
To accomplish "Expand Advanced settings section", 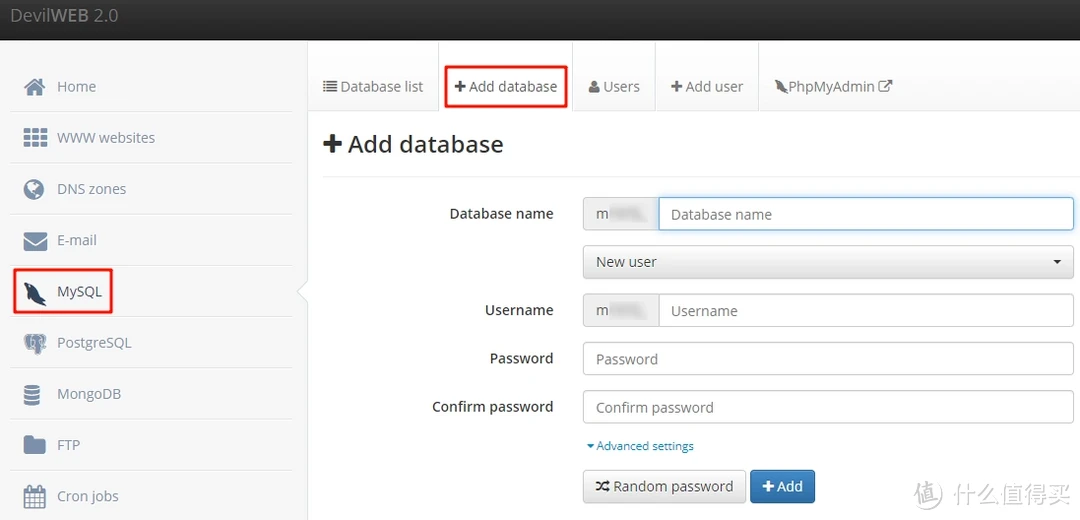I will [x=640, y=446].
